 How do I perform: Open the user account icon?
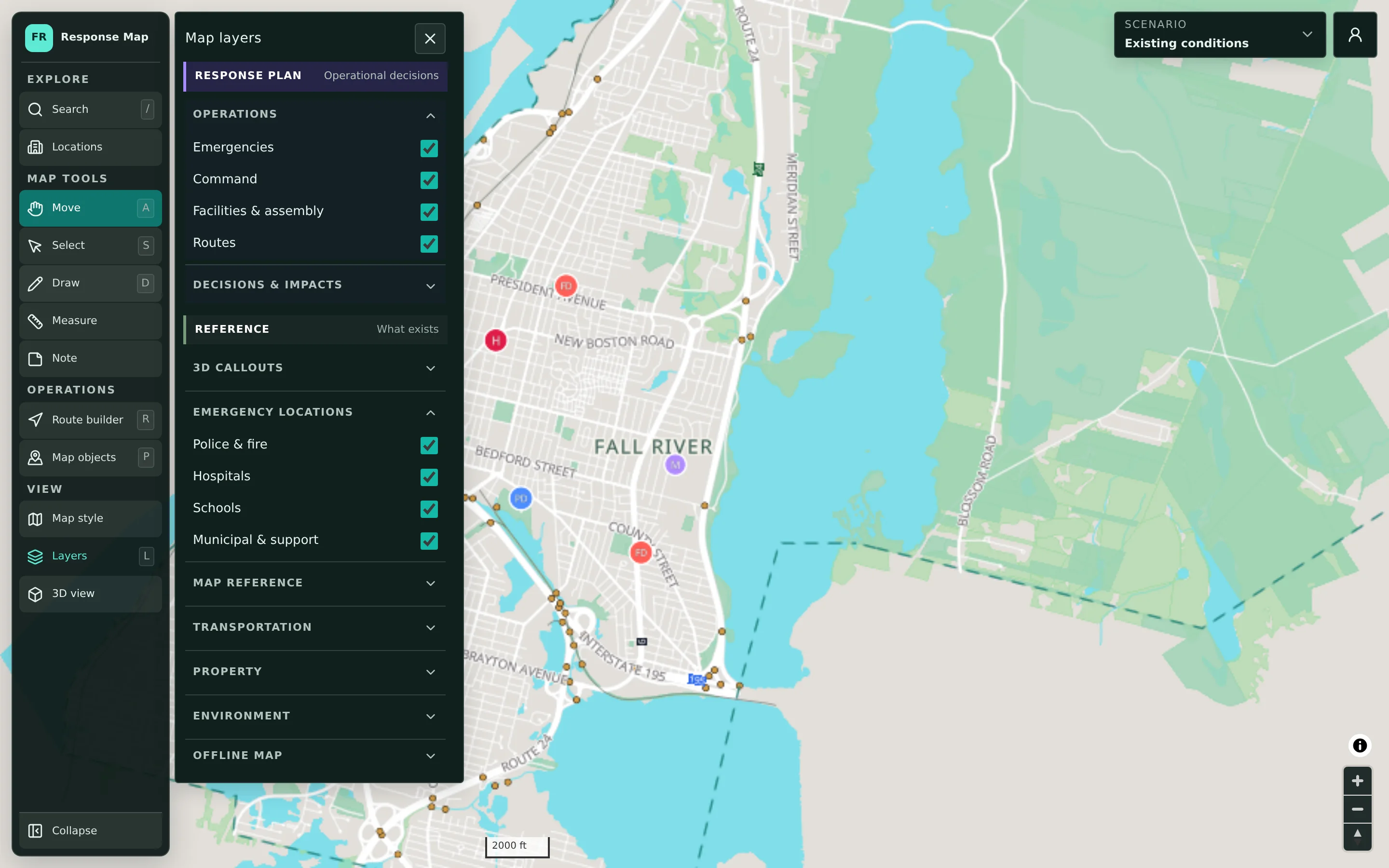(1355, 34)
